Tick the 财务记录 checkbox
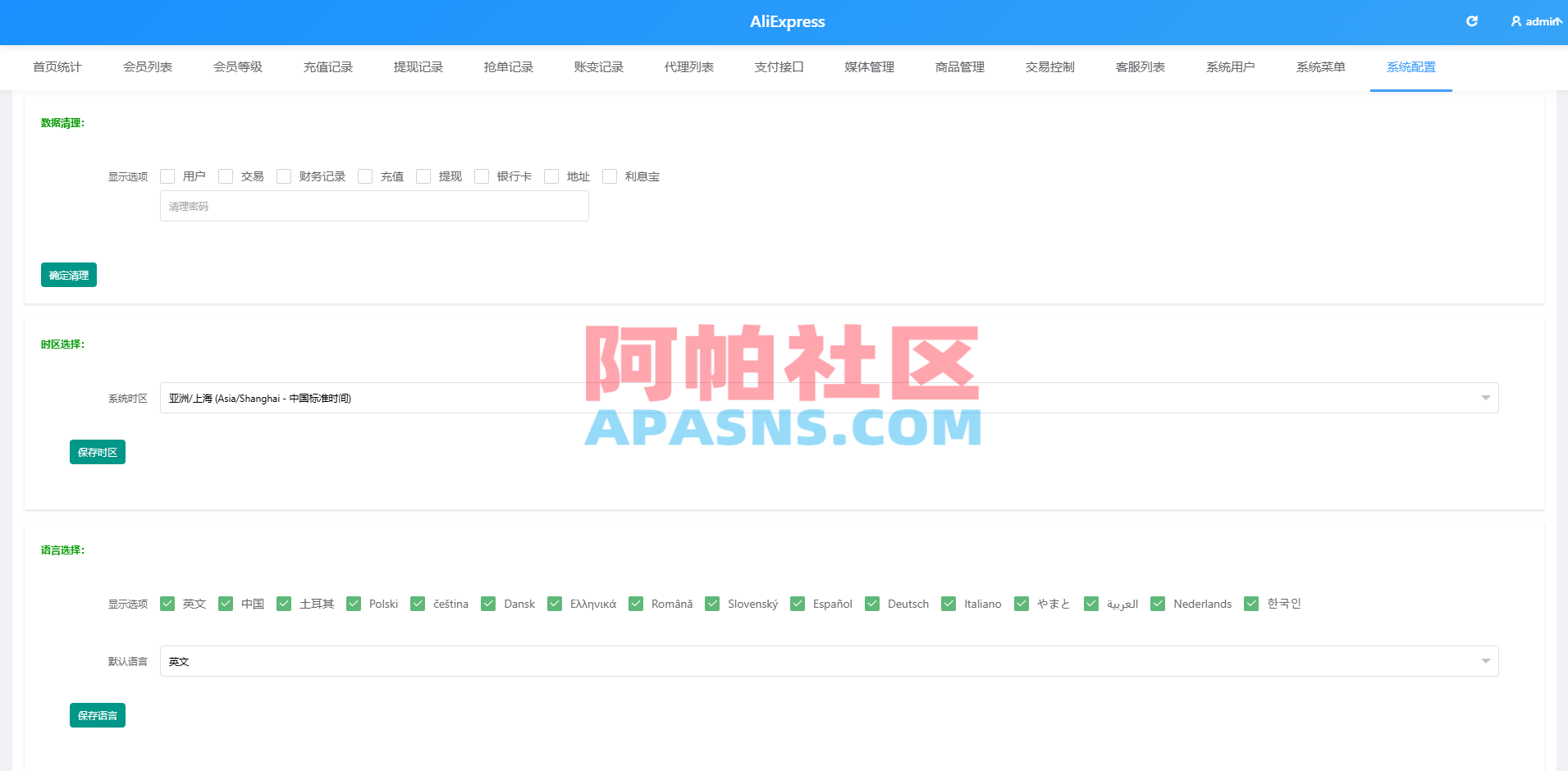This screenshot has height=771, width=1568. pos(284,176)
